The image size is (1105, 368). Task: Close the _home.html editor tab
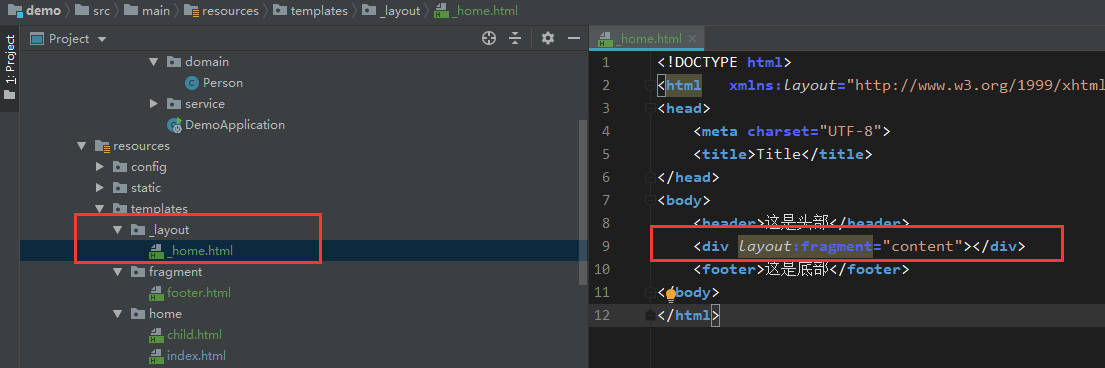(x=693, y=39)
